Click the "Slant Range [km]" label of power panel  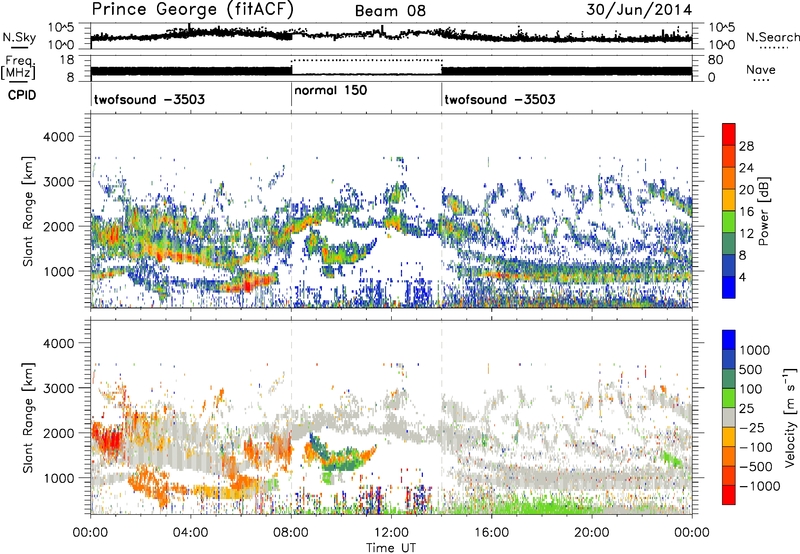(28, 211)
